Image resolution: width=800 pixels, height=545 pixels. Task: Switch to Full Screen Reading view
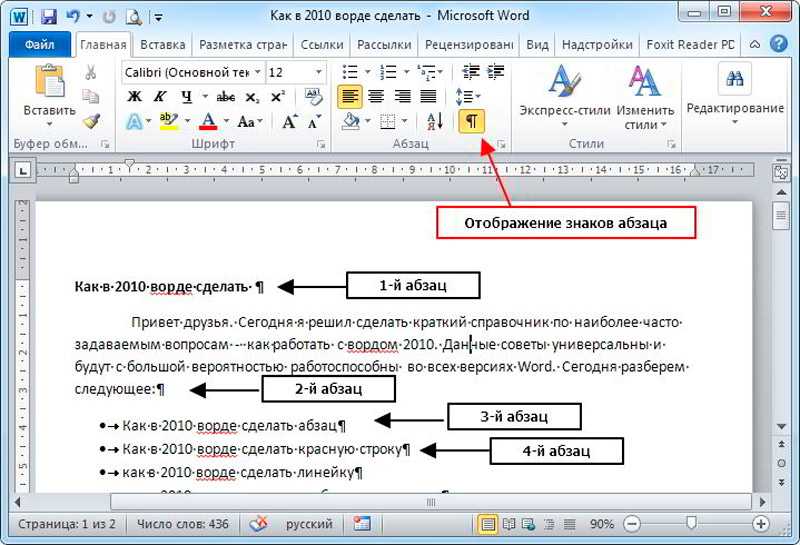[x=509, y=524]
